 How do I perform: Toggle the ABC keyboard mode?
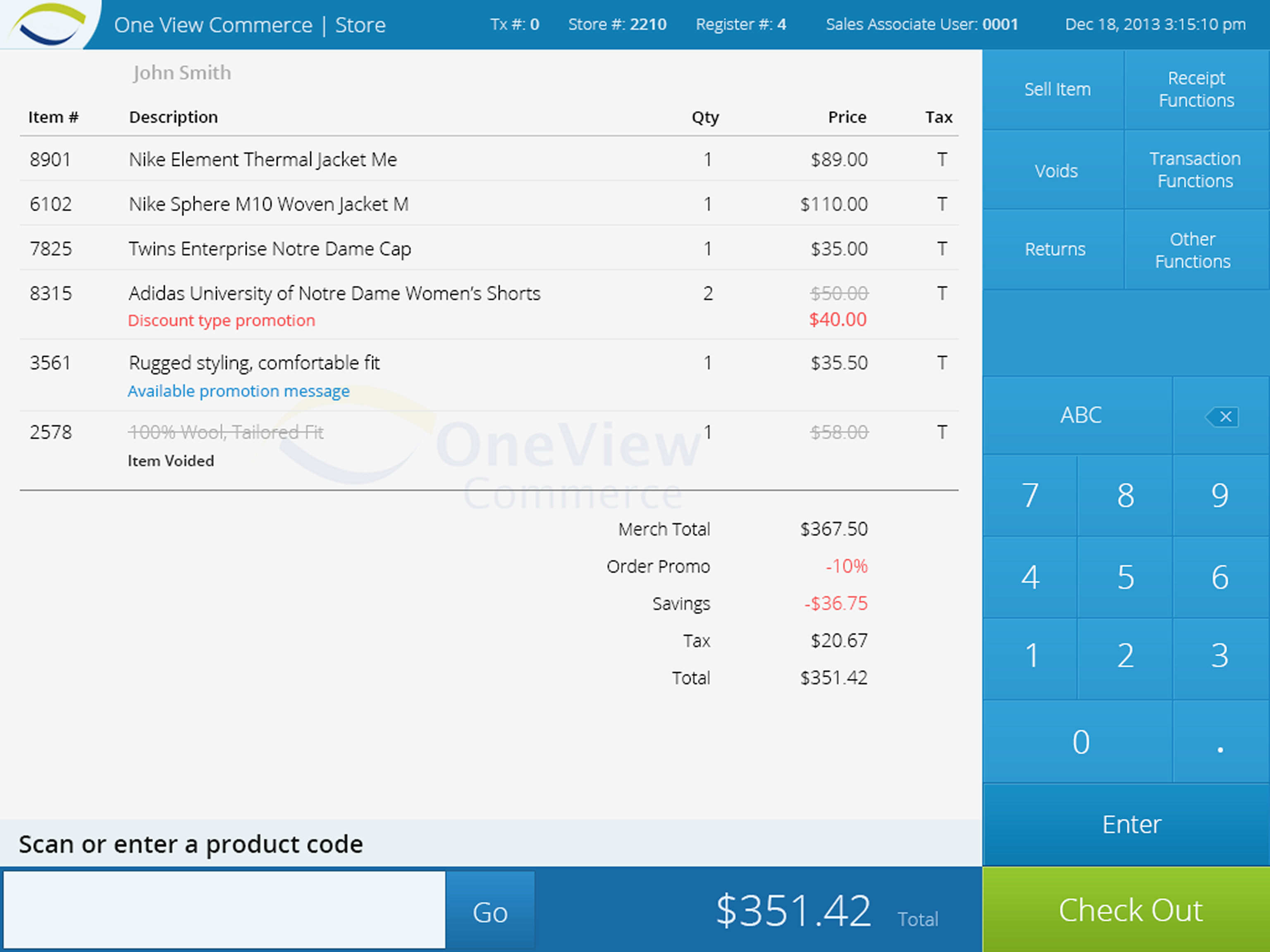[x=1080, y=415]
